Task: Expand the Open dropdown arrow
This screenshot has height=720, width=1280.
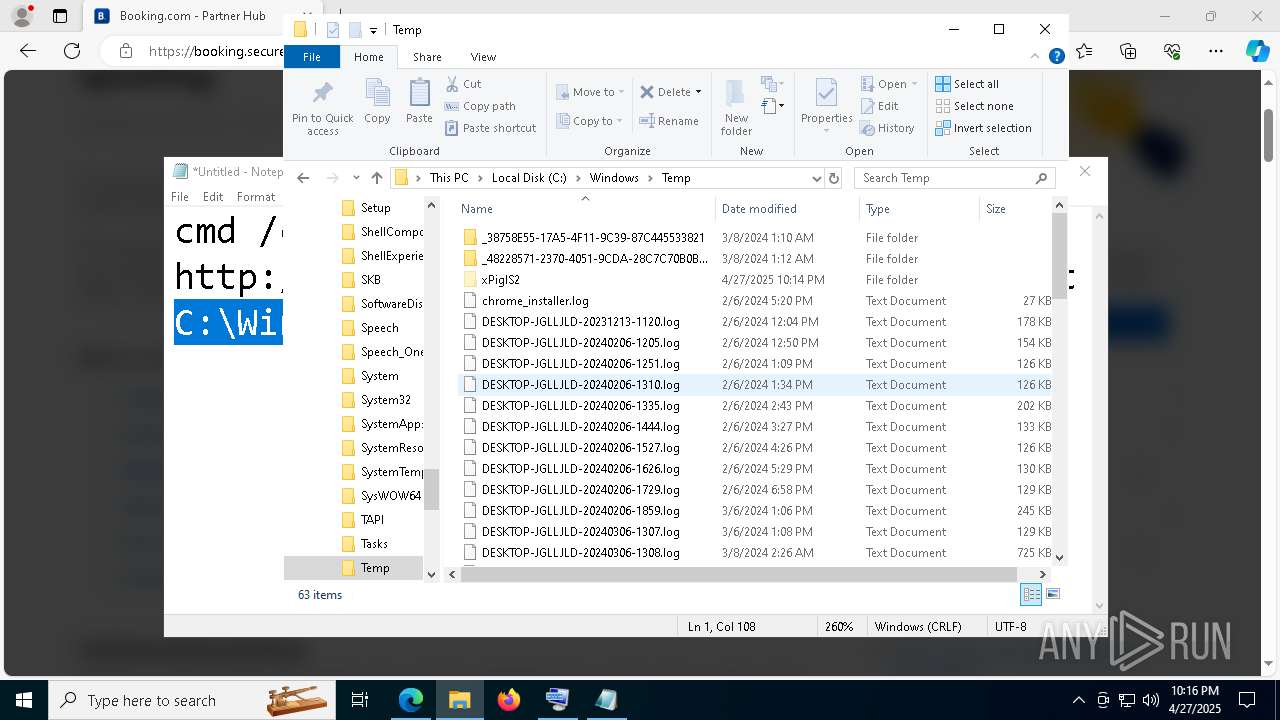Action: pos(914,84)
